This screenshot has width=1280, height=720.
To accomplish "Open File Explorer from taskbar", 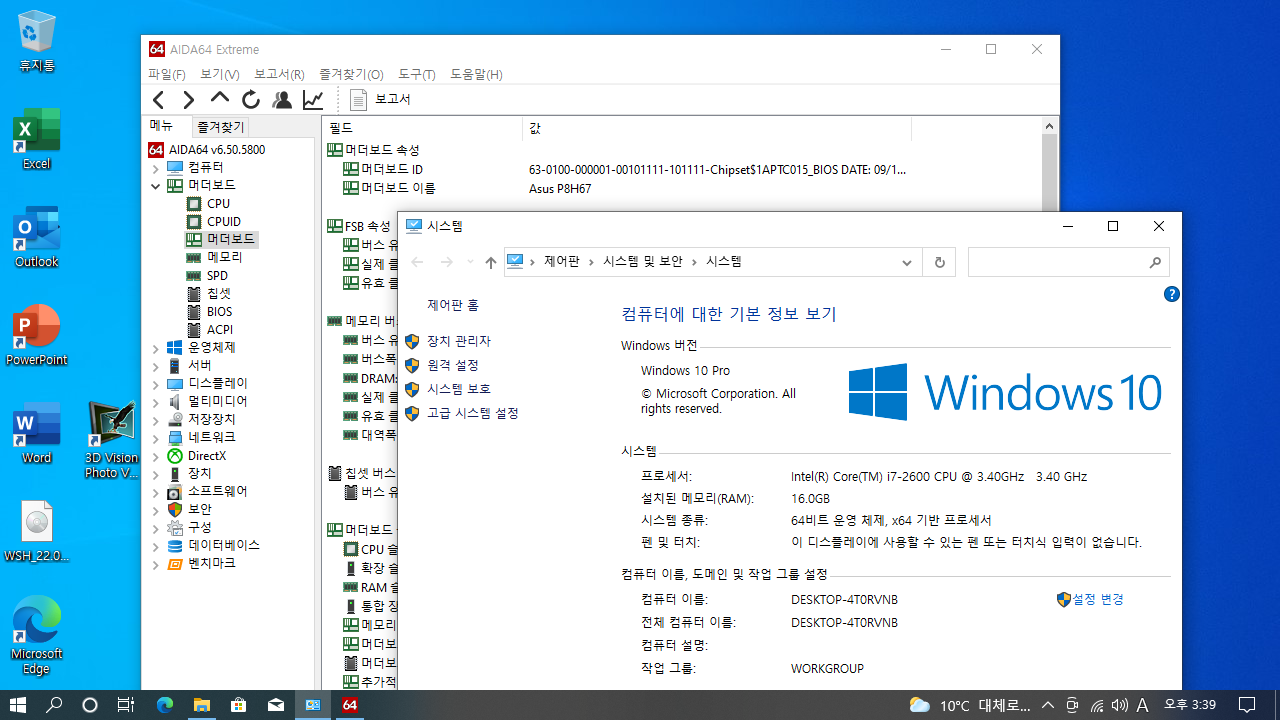I will tap(202, 705).
